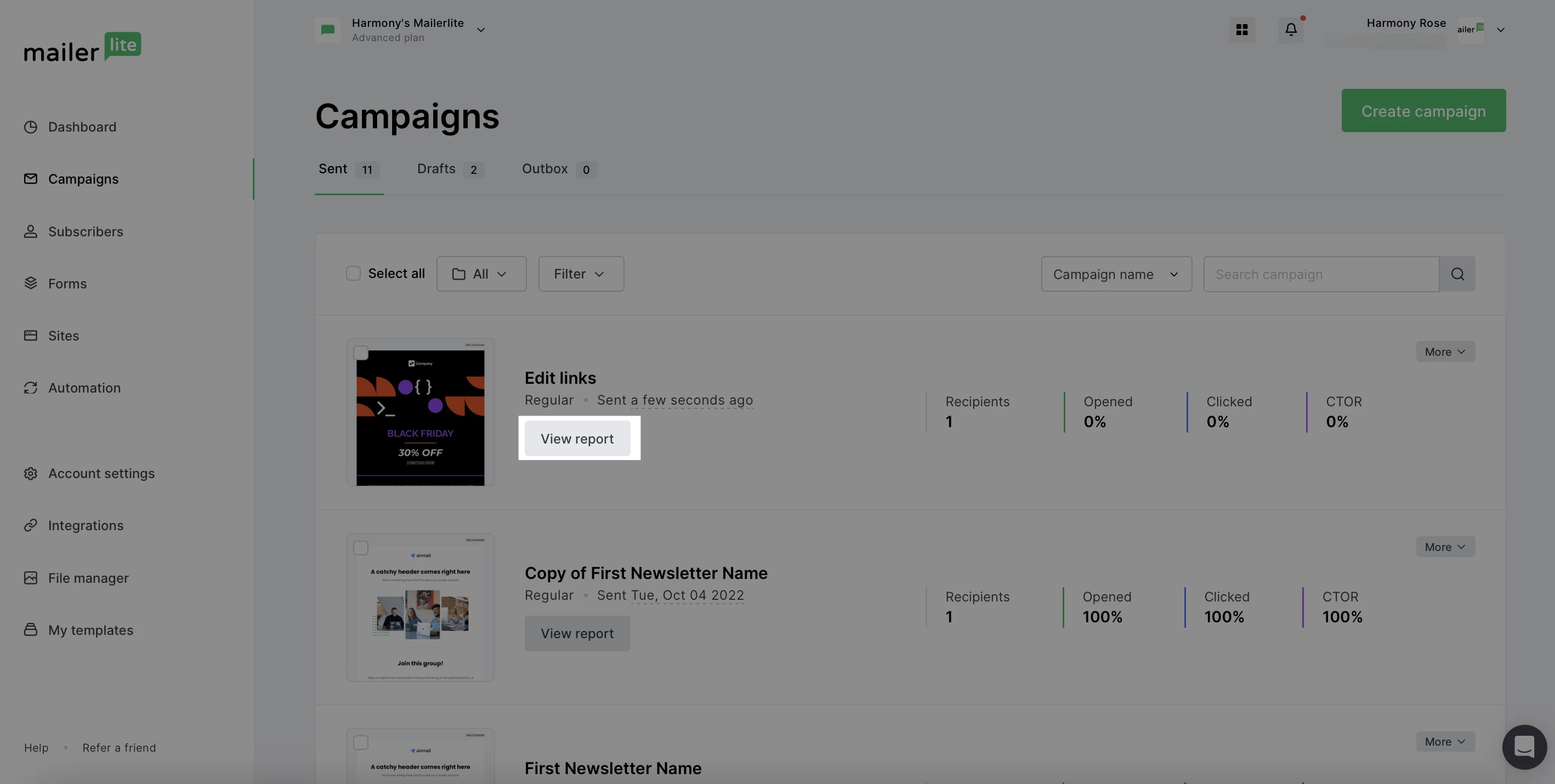Open the Filter dropdown
This screenshot has width=1555, height=784.
click(581, 275)
